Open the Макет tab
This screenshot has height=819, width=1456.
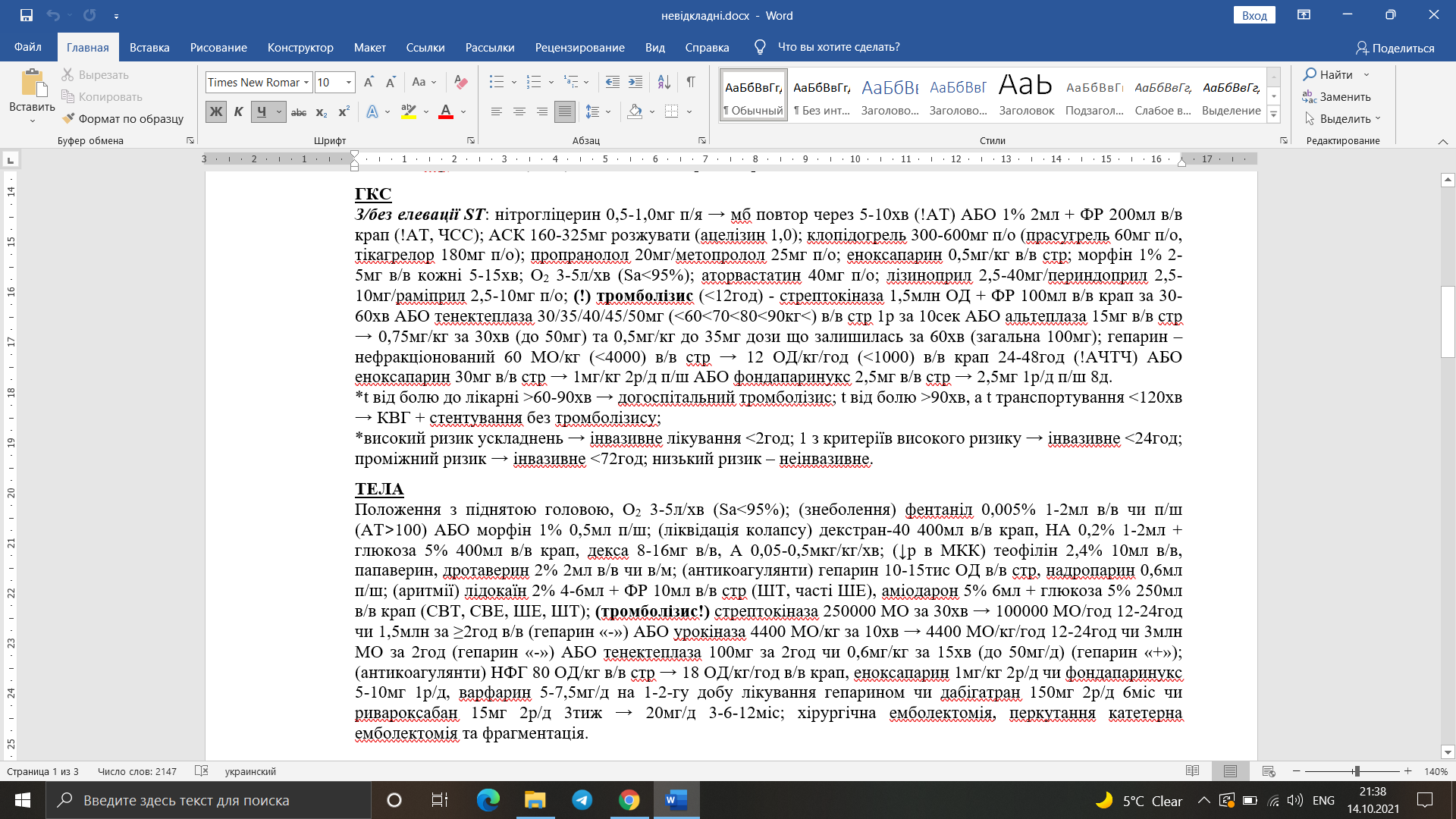tap(369, 47)
